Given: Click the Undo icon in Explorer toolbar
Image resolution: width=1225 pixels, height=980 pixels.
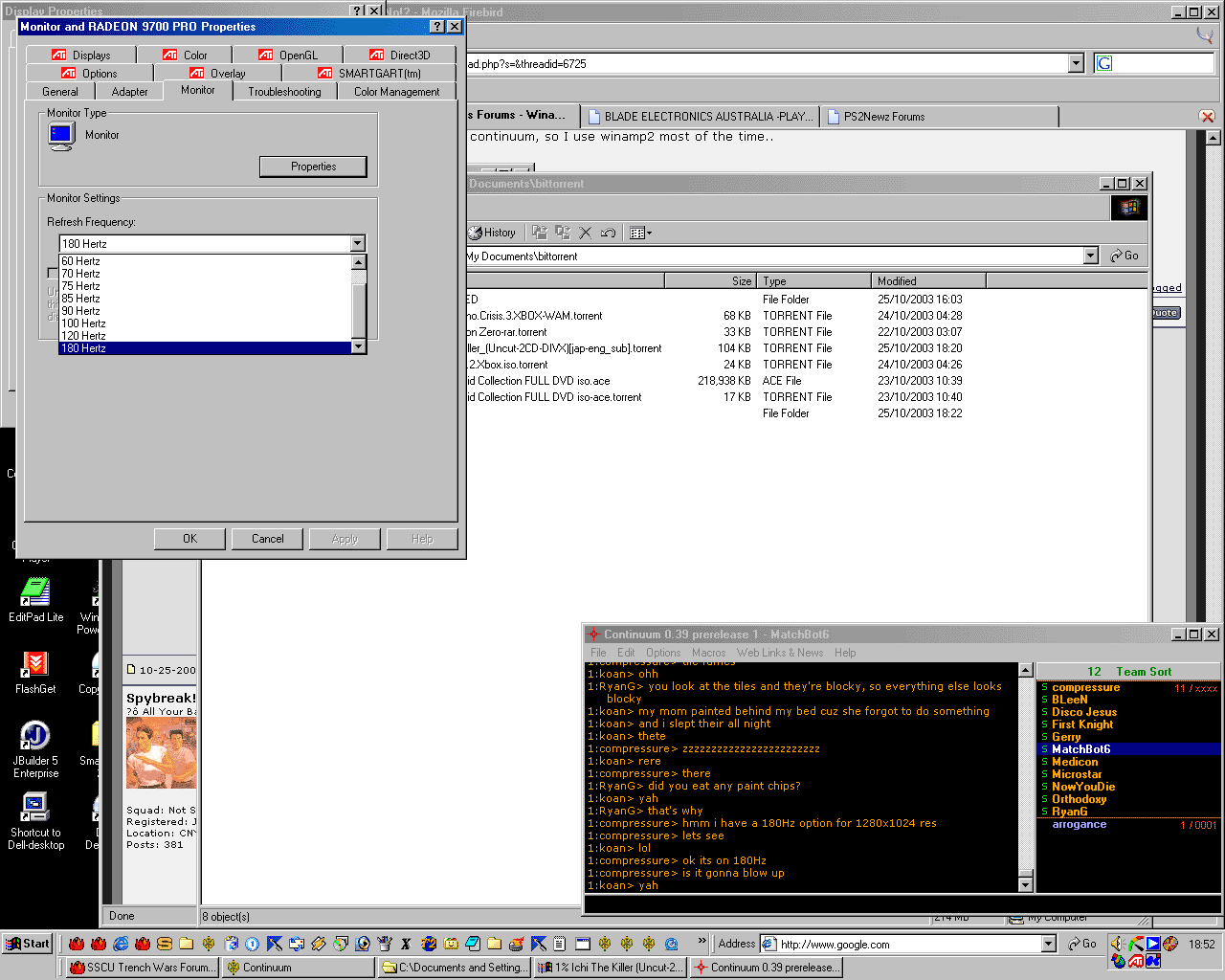Looking at the screenshot, I should (x=608, y=233).
